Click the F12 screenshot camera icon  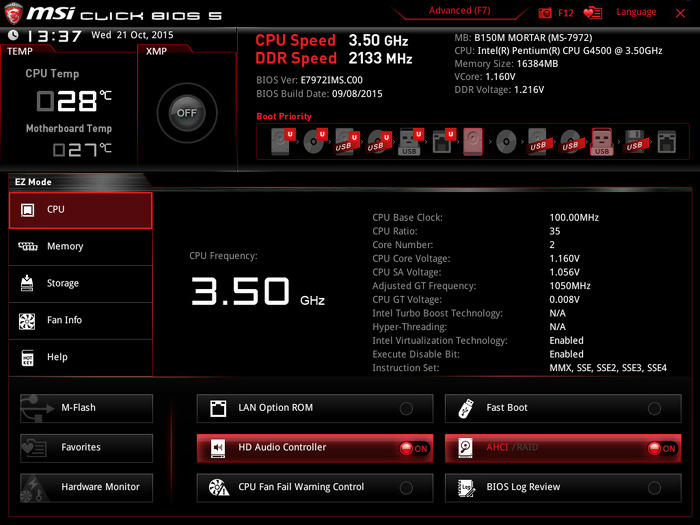545,13
